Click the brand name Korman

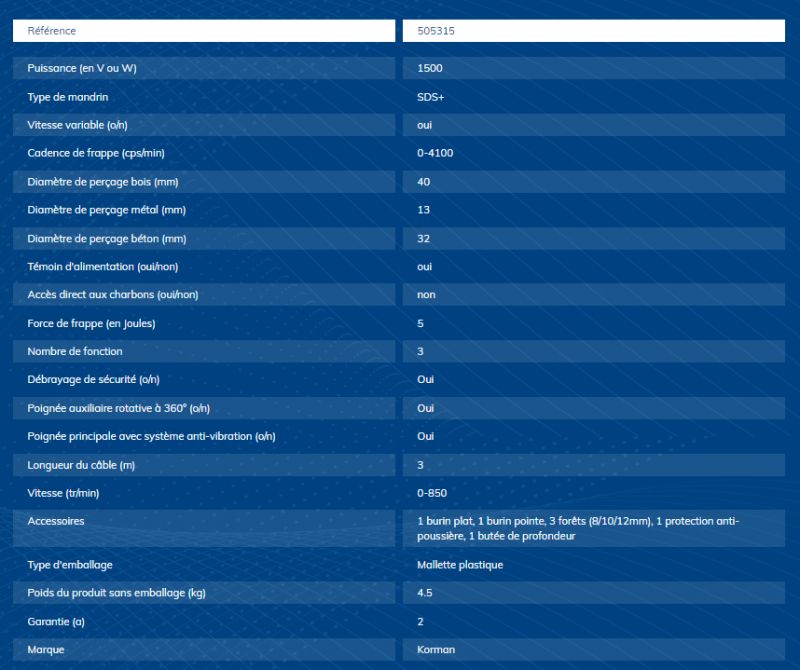click(436, 650)
